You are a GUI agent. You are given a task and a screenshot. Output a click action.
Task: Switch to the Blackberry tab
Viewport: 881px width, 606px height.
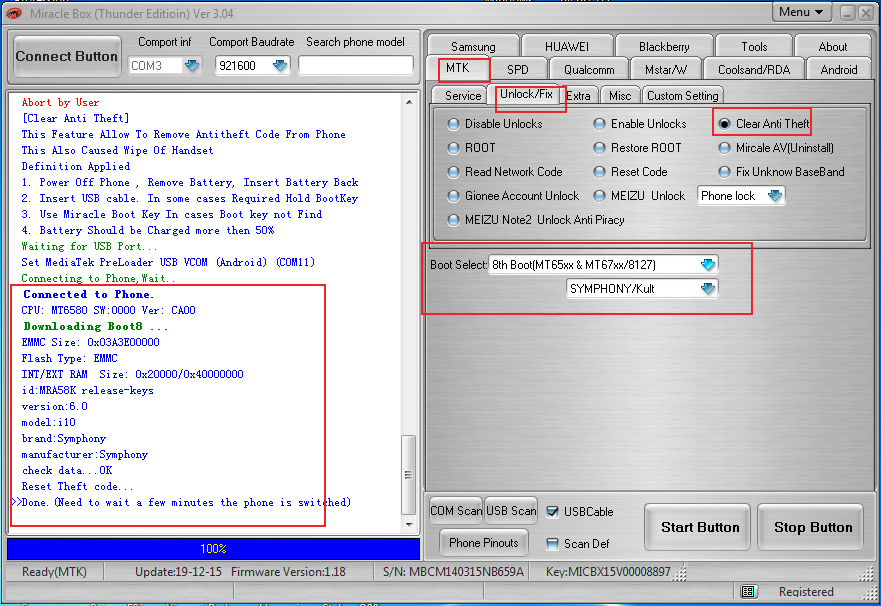664,47
